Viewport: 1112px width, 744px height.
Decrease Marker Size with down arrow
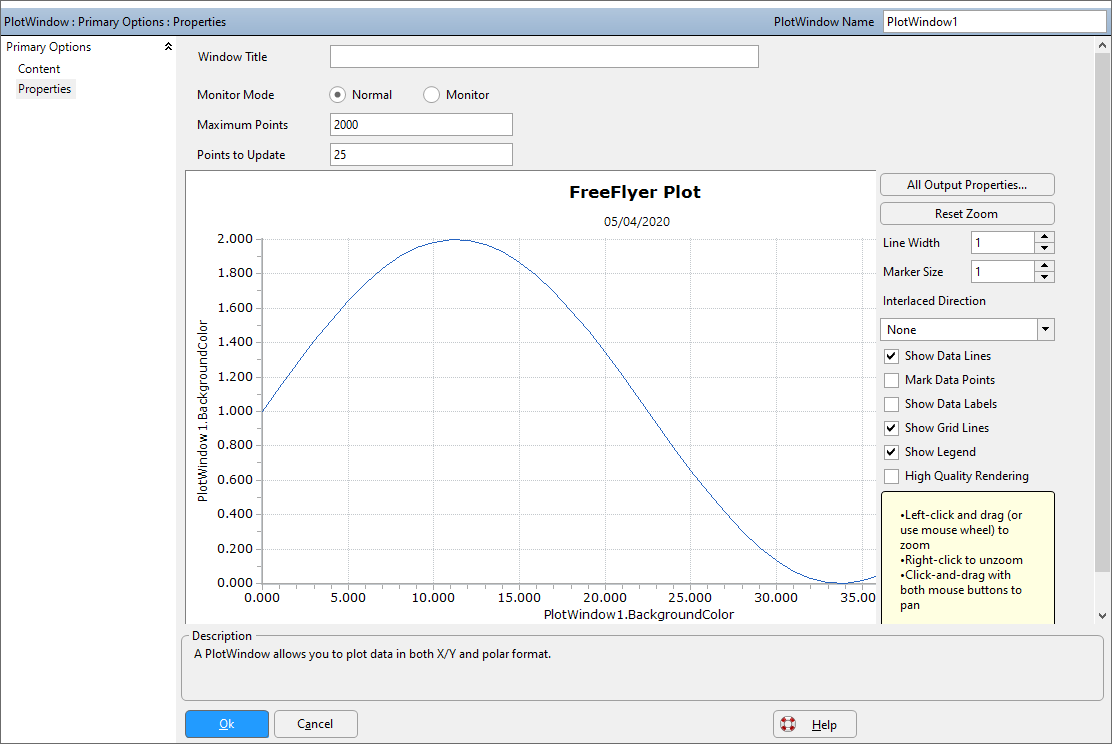click(1045, 277)
